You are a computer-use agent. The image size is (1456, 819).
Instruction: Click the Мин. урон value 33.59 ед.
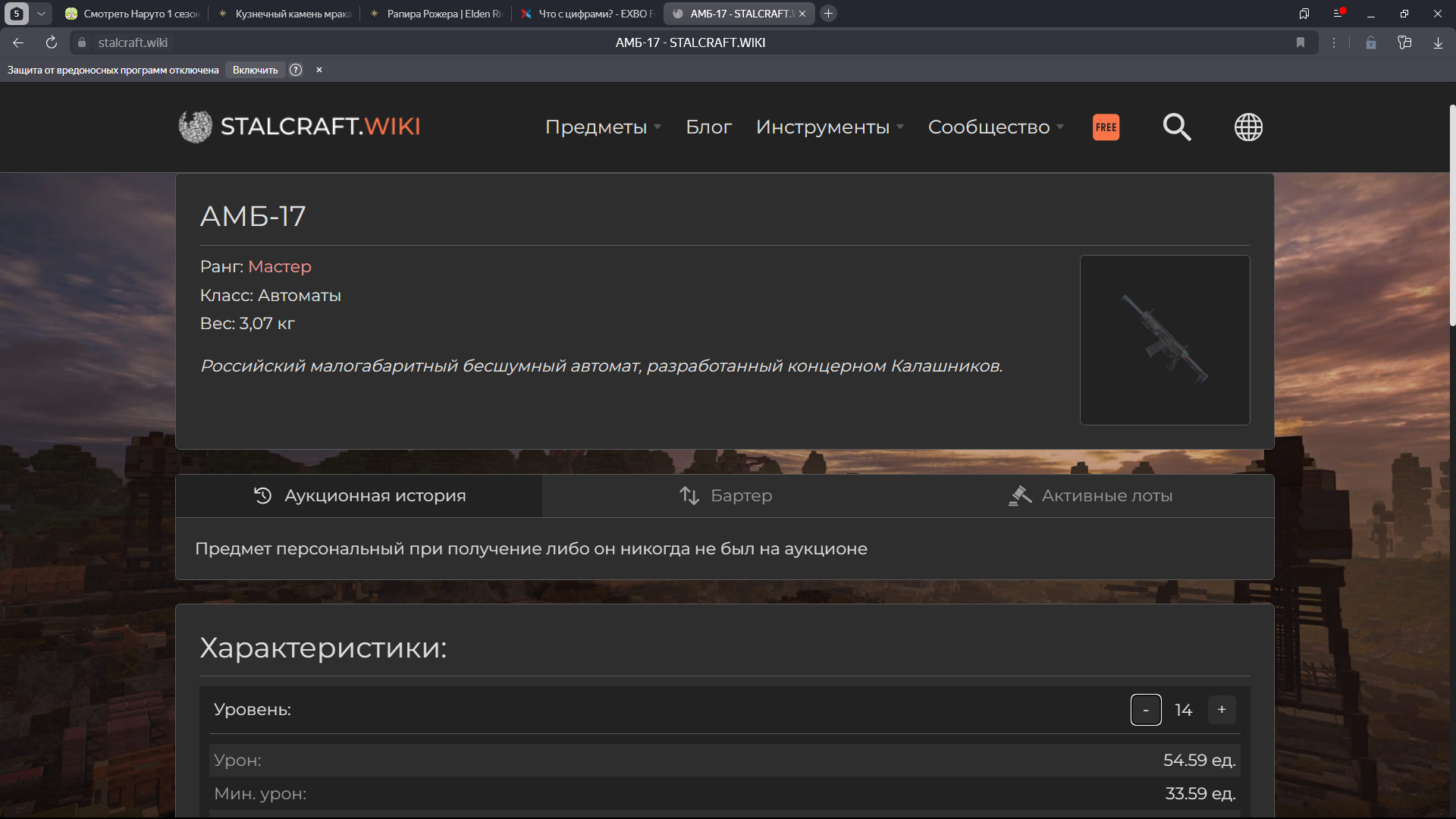click(x=1200, y=794)
